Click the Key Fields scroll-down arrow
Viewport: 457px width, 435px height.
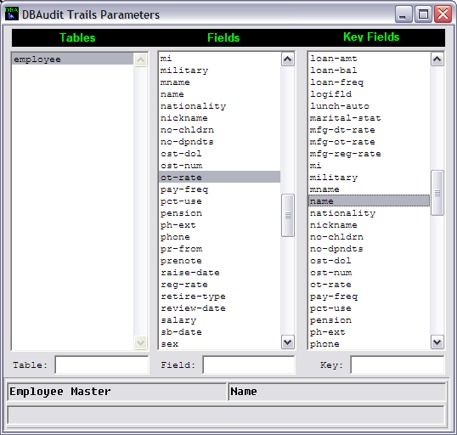point(437,342)
